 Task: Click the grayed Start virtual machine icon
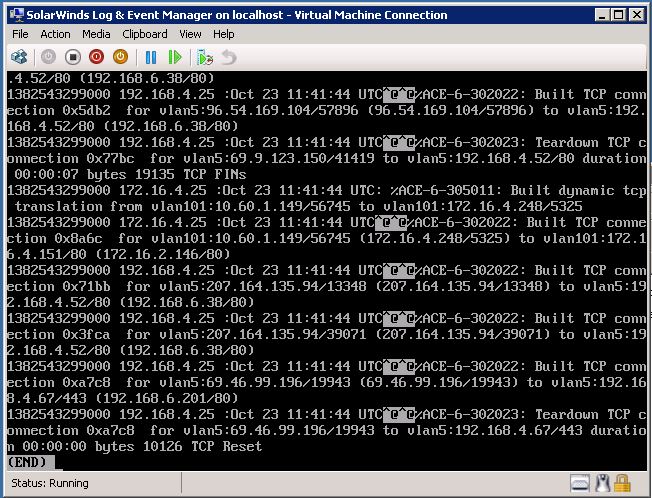tap(48, 57)
